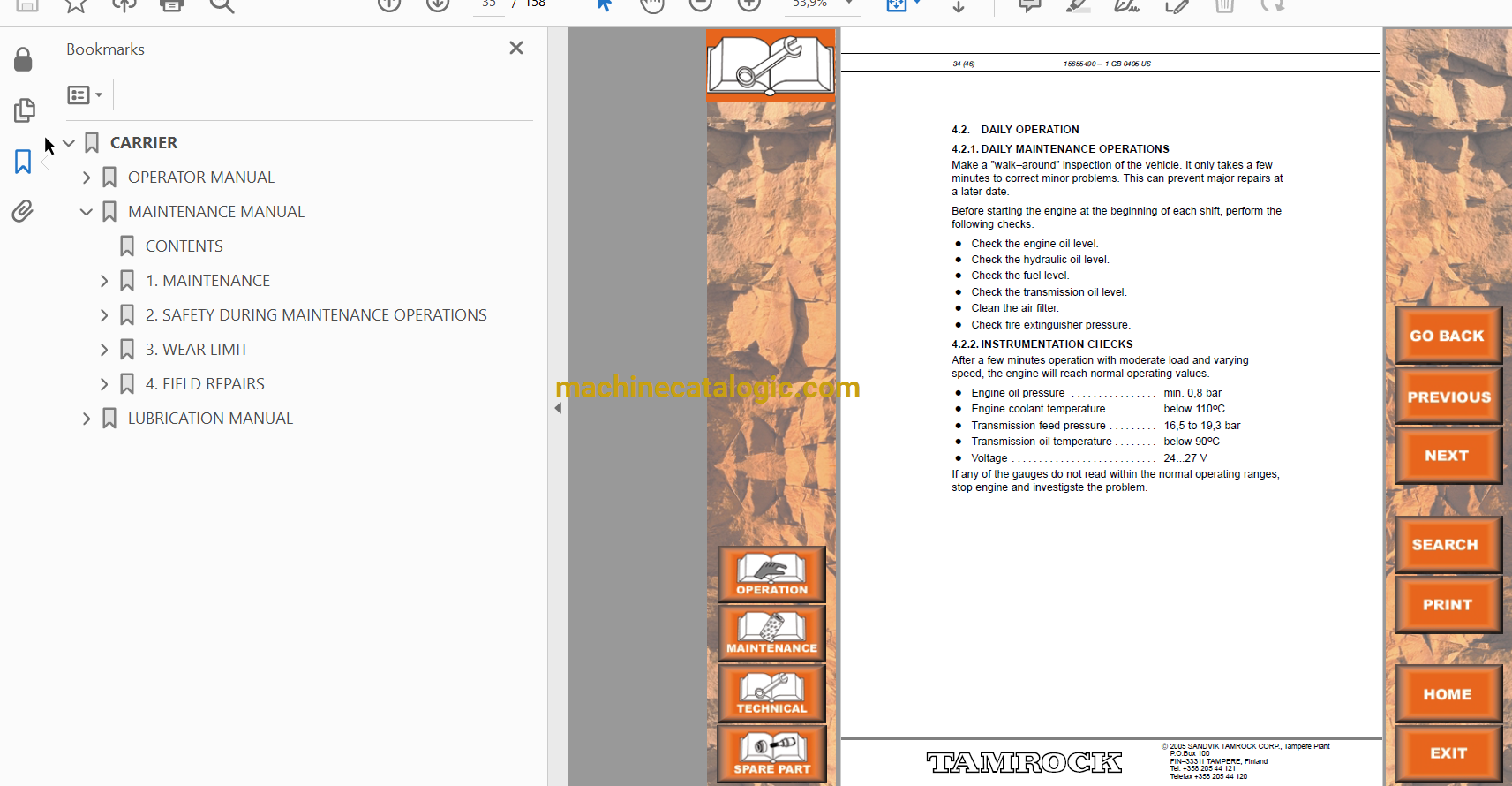Click the GO BACK button
The height and width of the screenshot is (786, 1512).
tap(1448, 336)
